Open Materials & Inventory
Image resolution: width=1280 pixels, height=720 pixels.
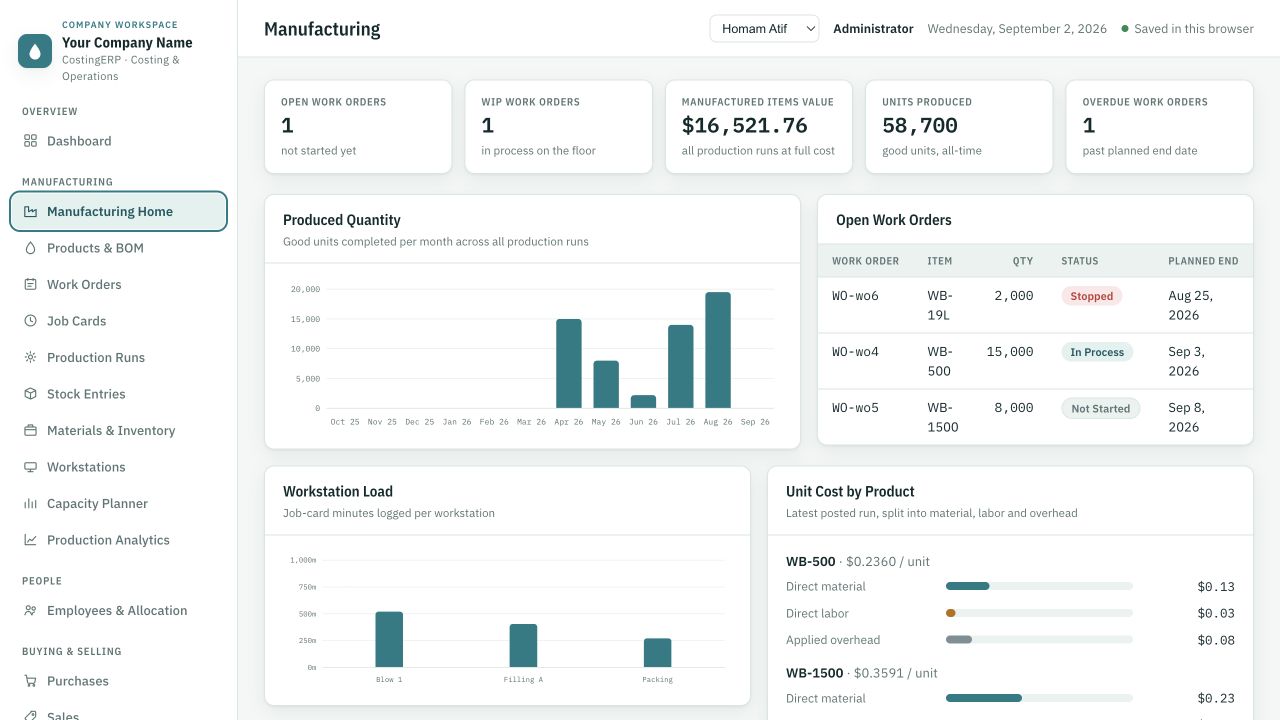[x=119, y=430]
